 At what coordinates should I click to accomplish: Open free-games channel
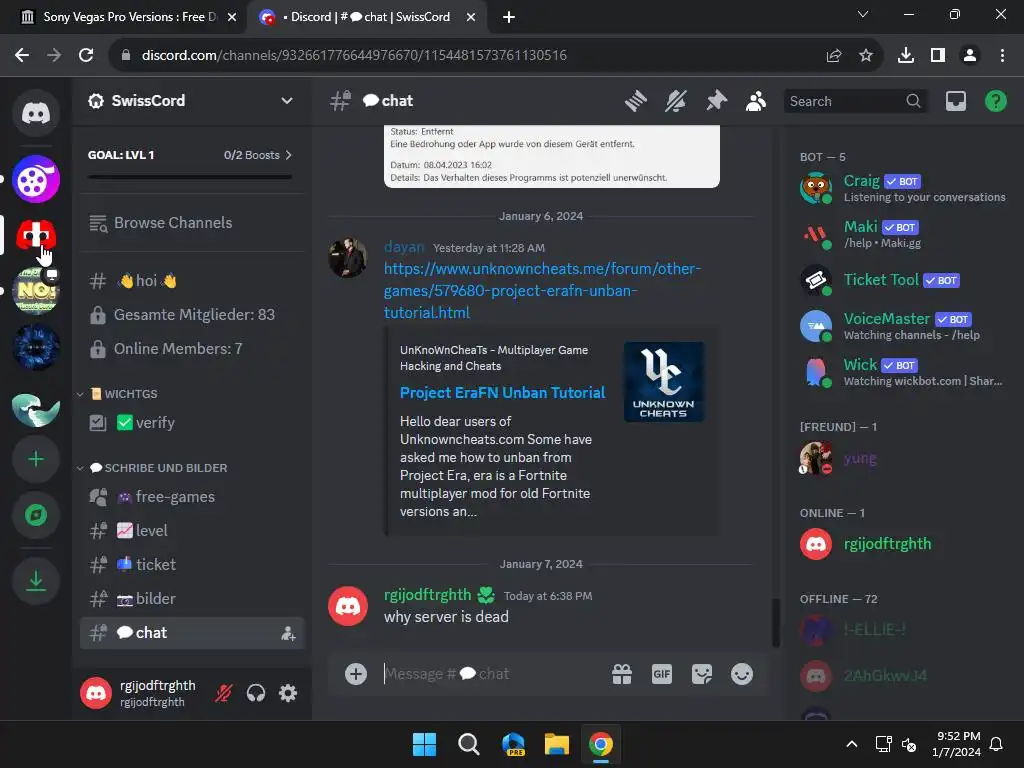click(x=191, y=497)
